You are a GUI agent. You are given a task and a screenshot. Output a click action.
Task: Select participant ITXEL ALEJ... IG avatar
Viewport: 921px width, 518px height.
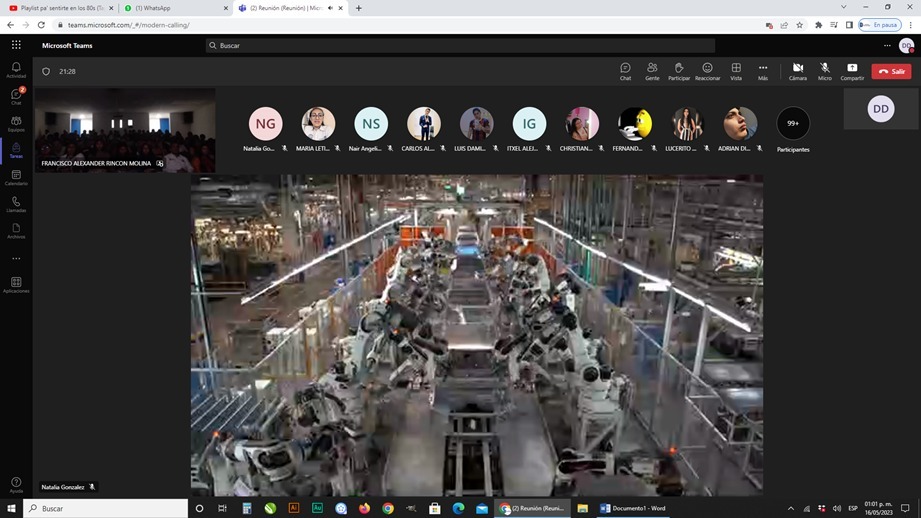coord(529,123)
